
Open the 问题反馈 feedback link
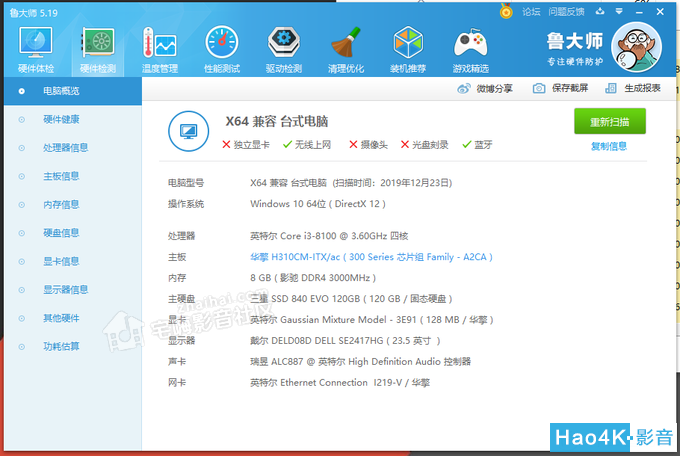566,12
